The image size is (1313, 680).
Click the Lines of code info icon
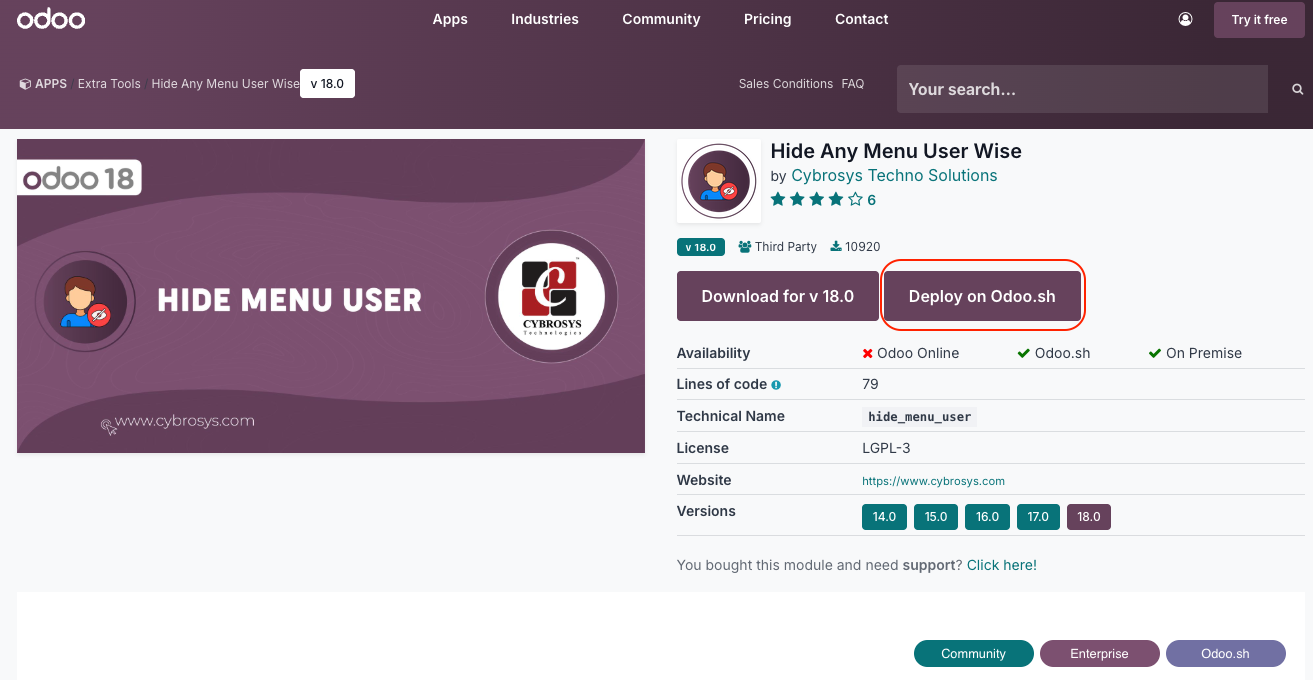tap(776, 385)
